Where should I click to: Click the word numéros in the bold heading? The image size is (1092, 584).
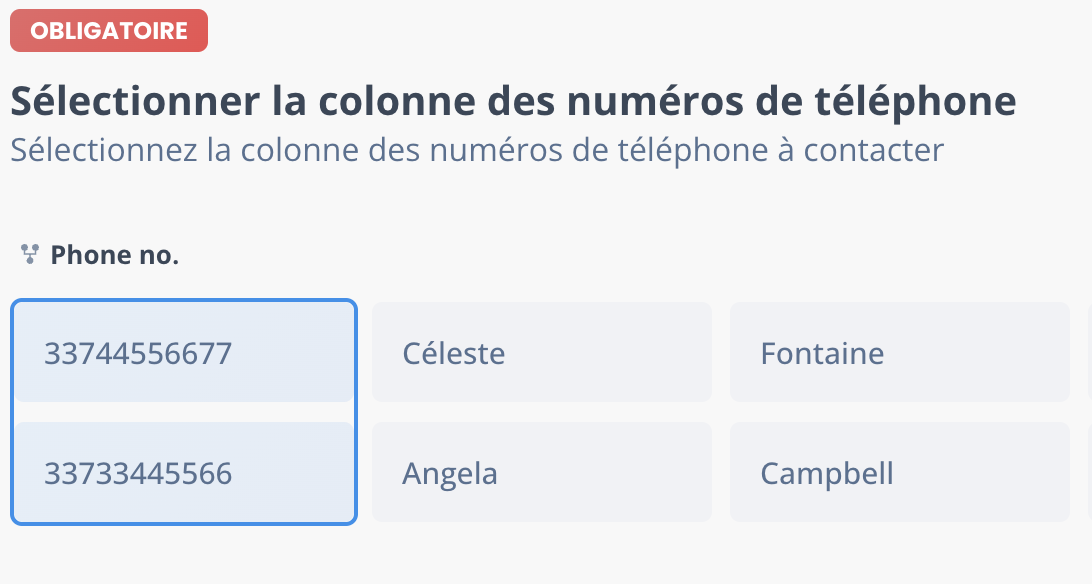coord(655,101)
